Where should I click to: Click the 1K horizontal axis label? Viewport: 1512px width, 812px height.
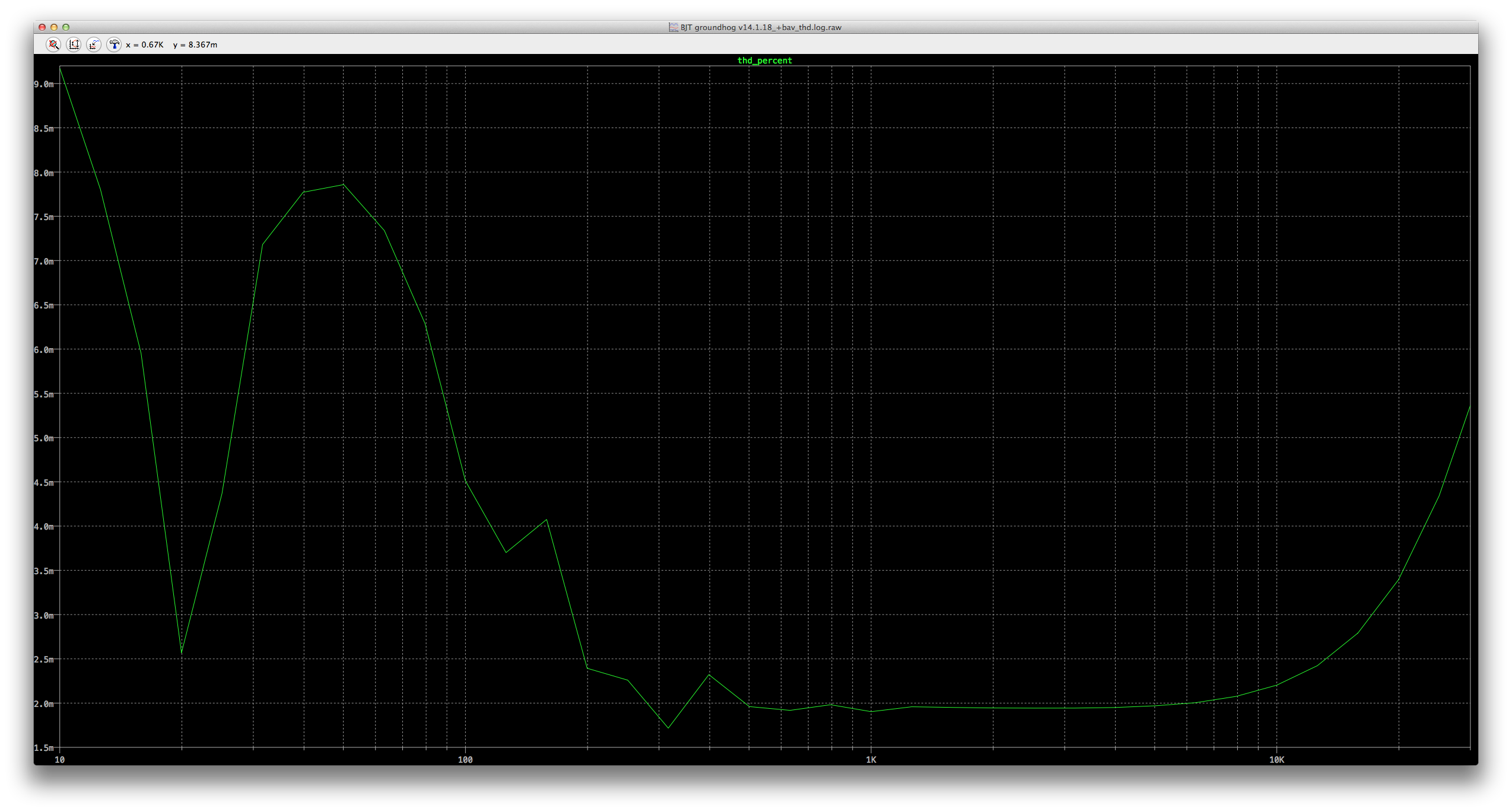[x=871, y=760]
